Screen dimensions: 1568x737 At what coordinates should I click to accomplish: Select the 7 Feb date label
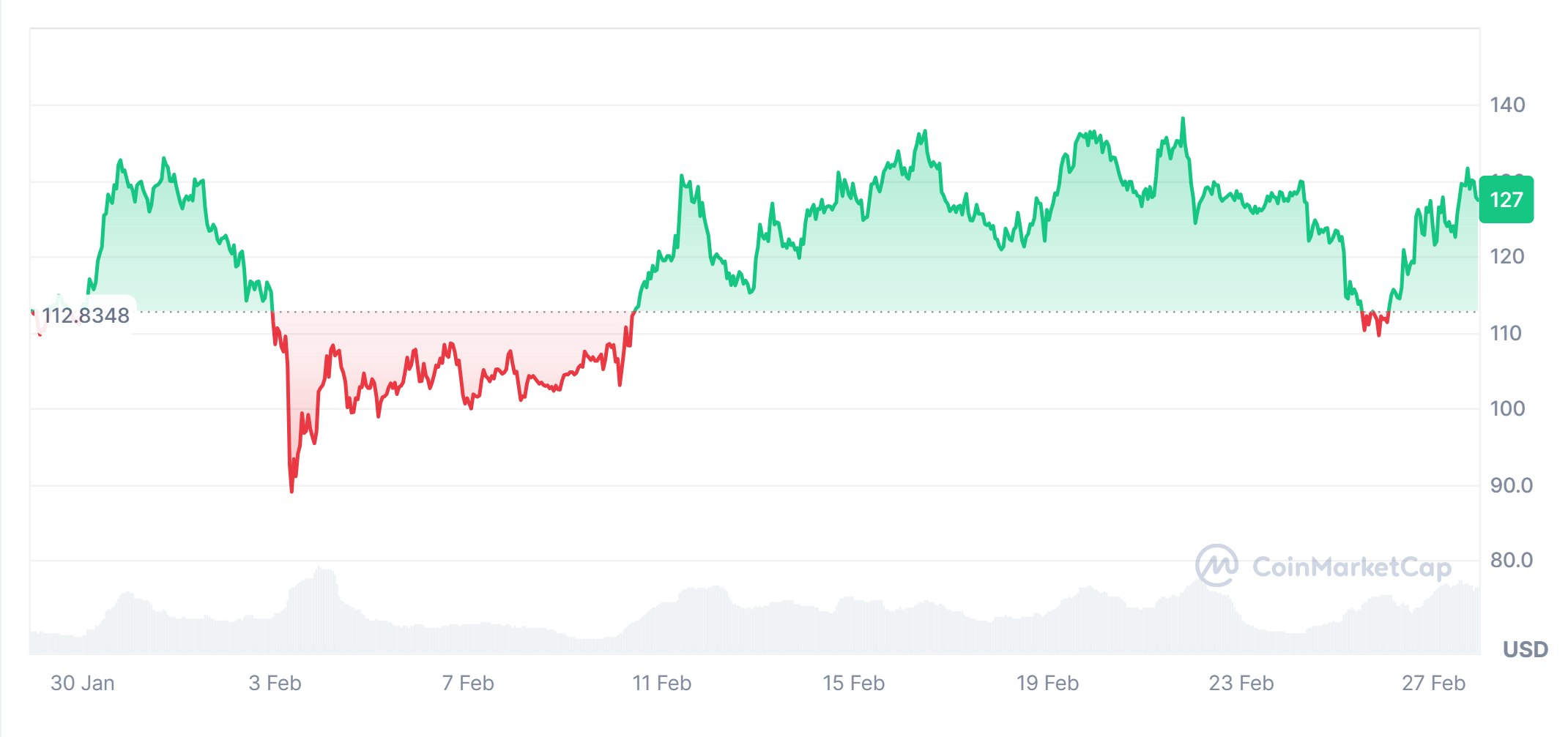[468, 683]
